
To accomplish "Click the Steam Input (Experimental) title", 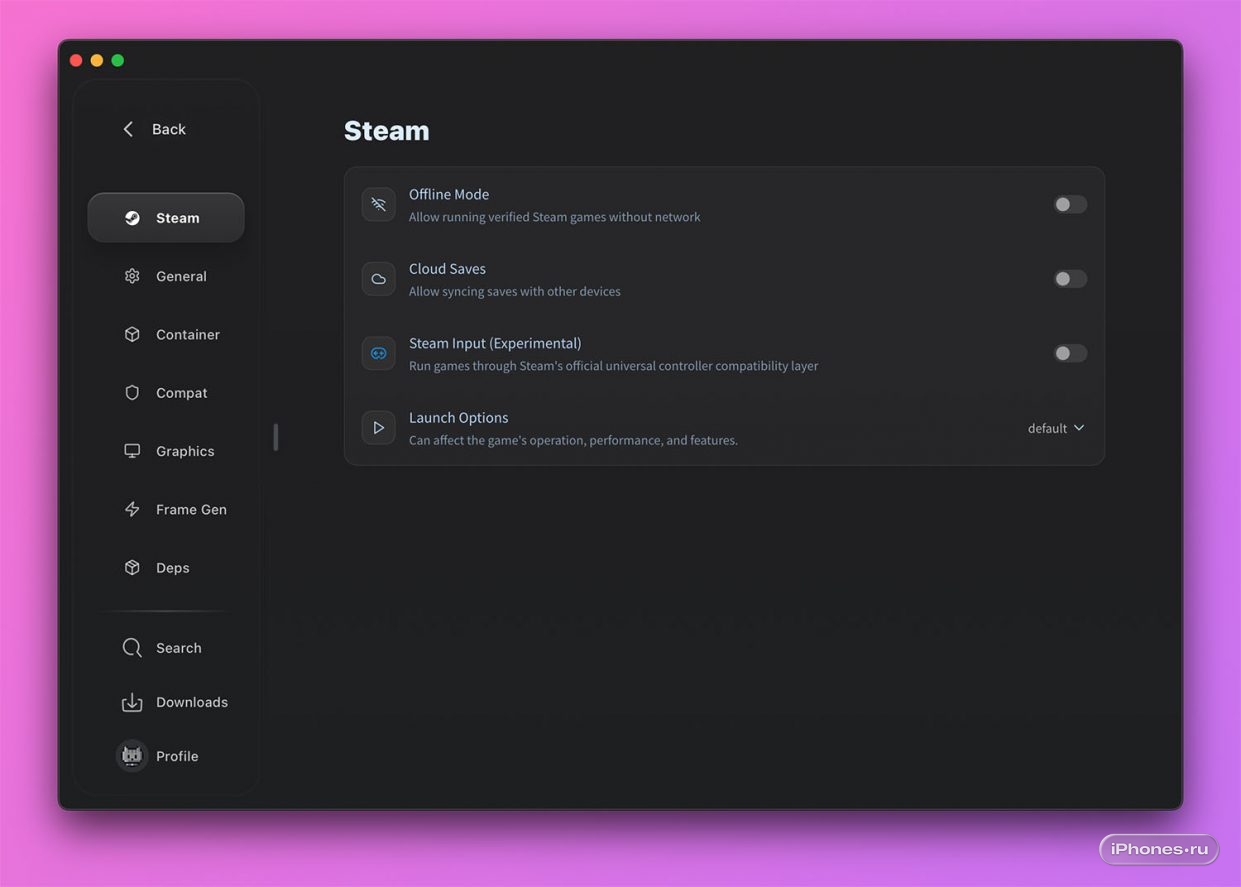I will point(495,343).
